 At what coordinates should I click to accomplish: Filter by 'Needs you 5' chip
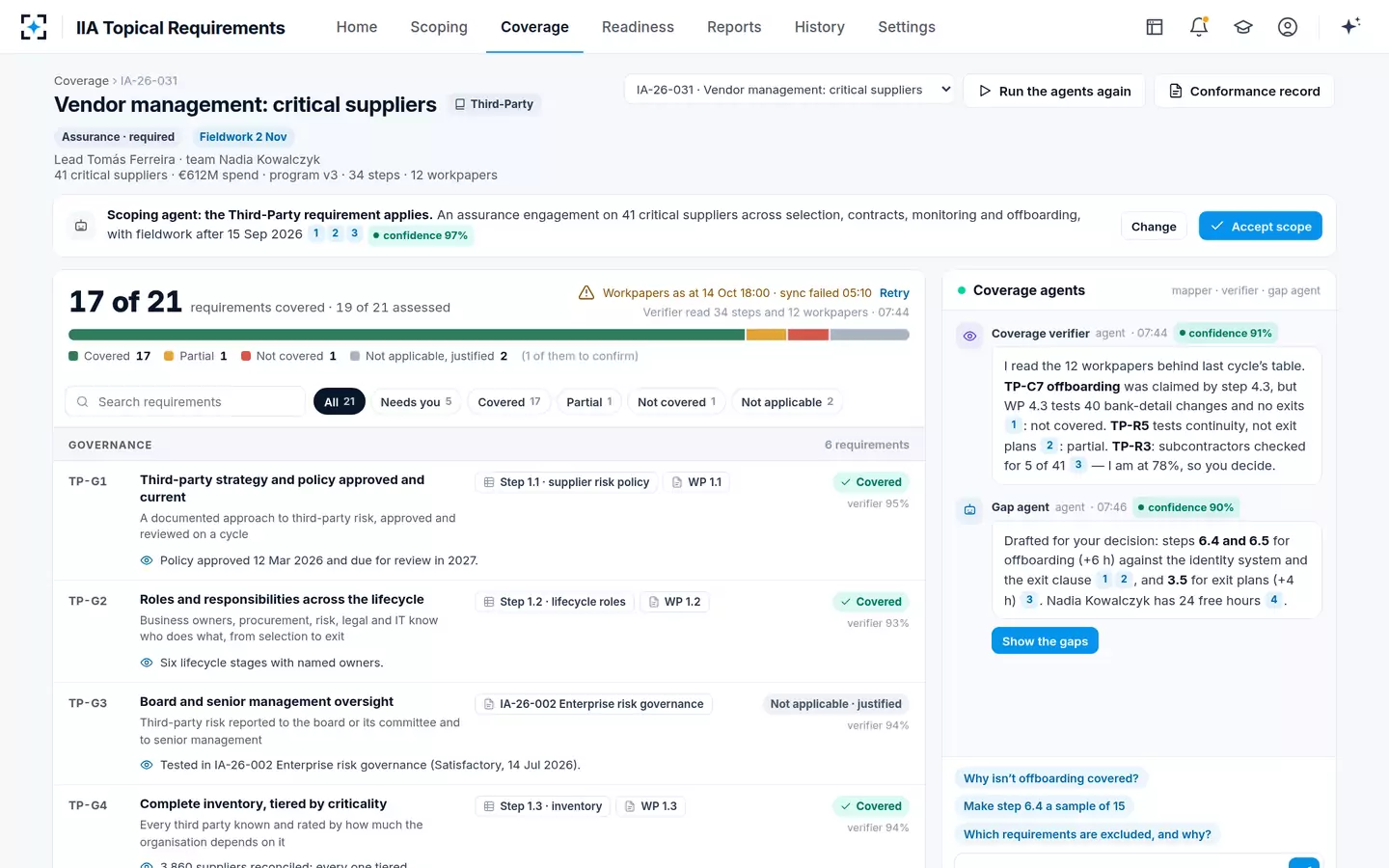pos(416,402)
